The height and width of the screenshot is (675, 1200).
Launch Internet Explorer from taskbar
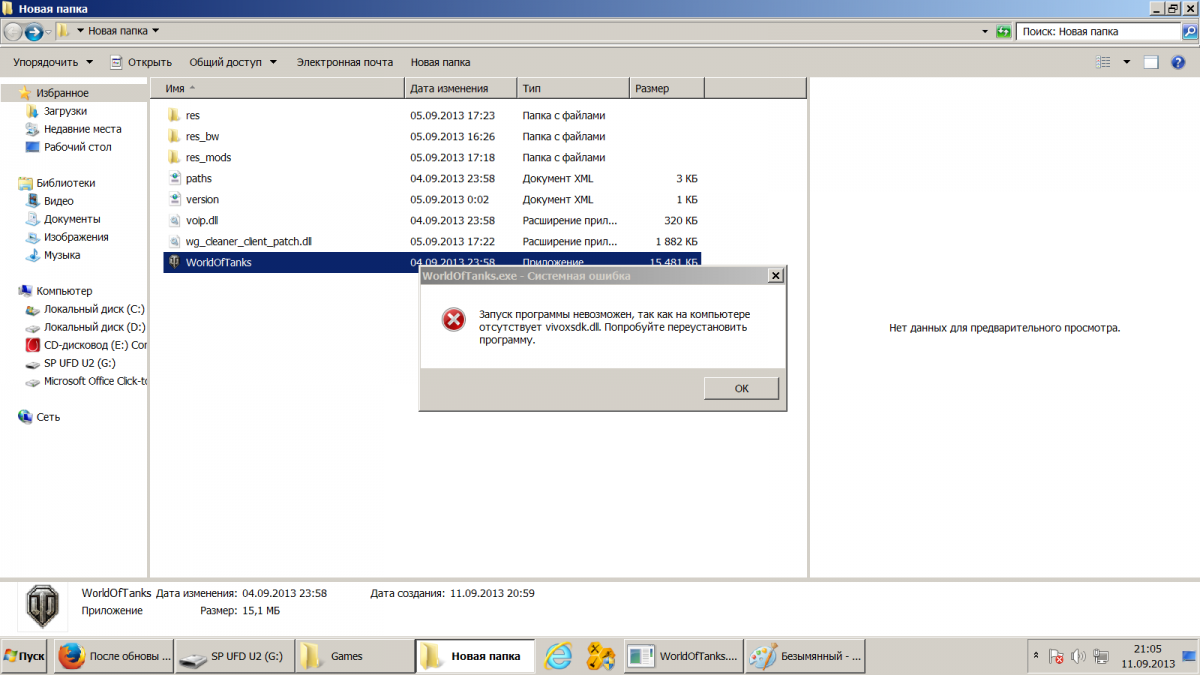558,656
